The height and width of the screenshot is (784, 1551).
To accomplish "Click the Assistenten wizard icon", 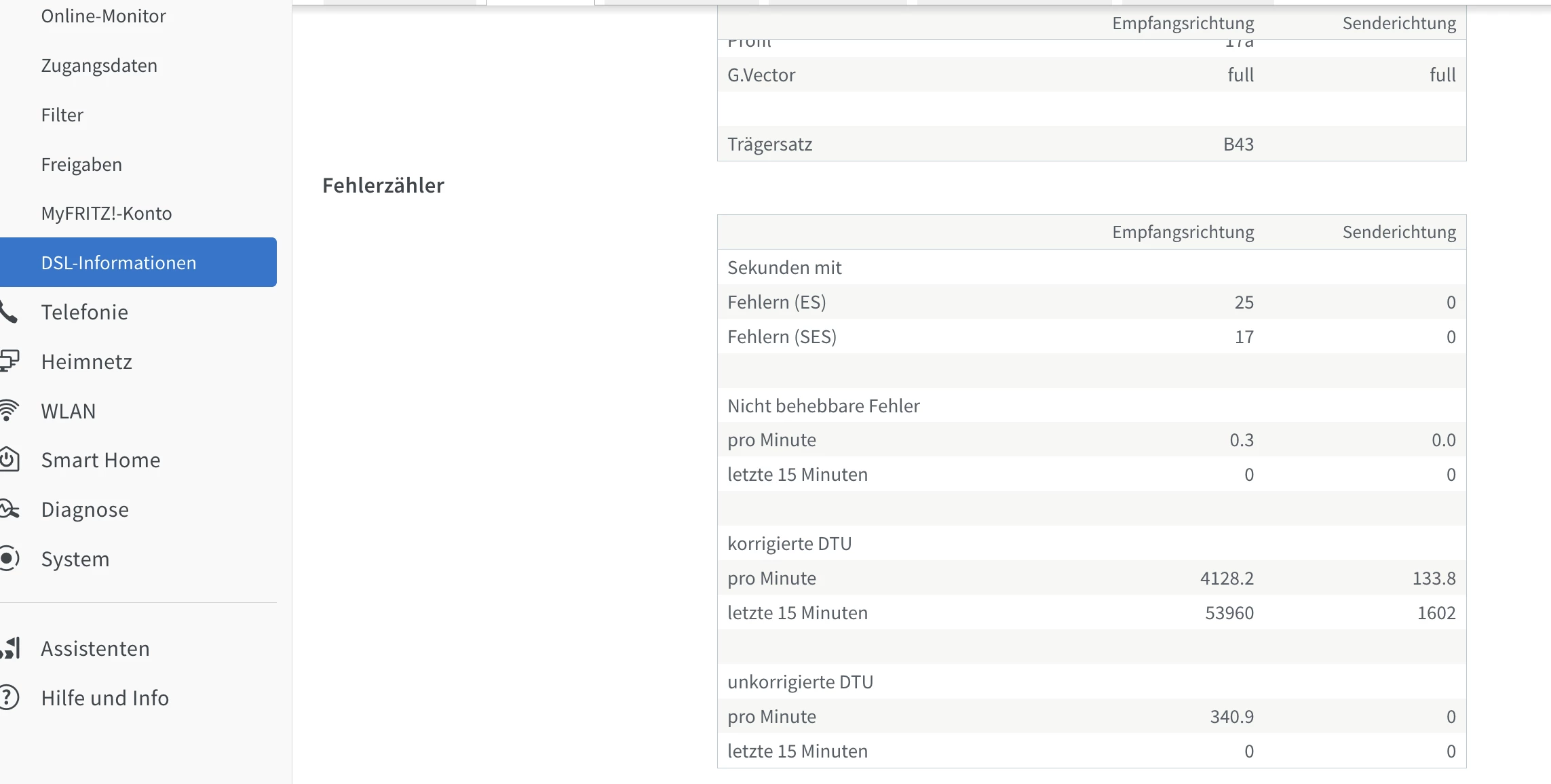I will click(10, 648).
